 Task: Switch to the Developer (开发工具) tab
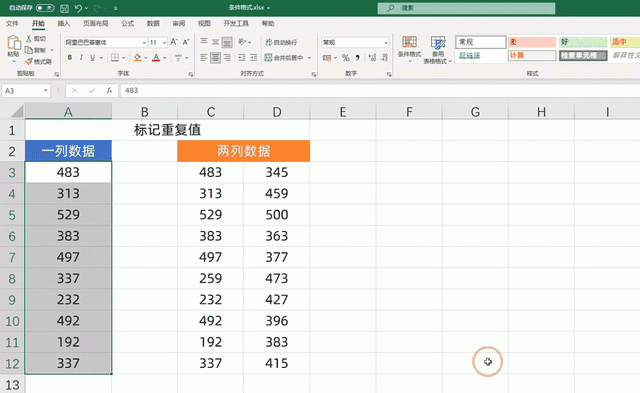click(x=236, y=24)
